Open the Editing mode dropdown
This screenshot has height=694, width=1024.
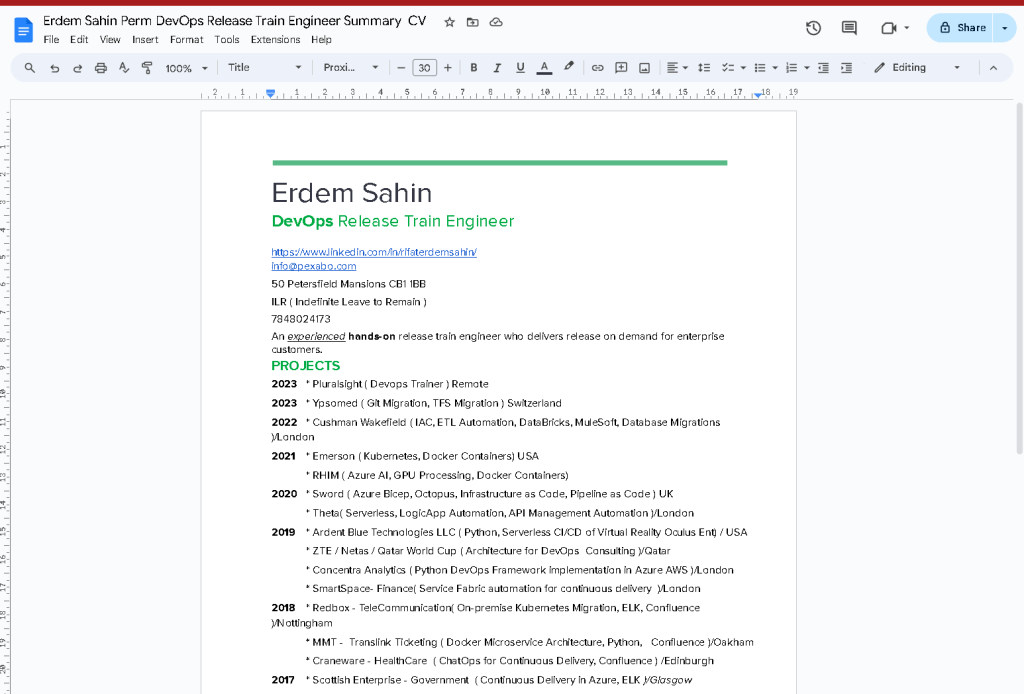point(917,67)
